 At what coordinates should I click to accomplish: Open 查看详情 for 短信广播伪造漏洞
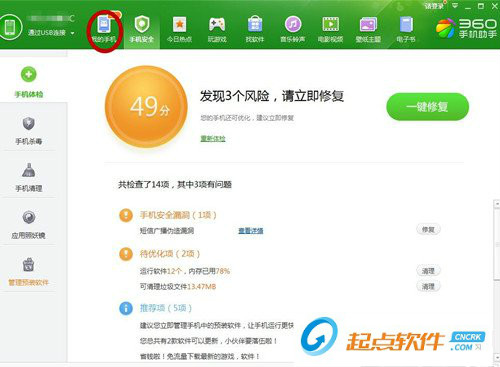[x=251, y=230]
